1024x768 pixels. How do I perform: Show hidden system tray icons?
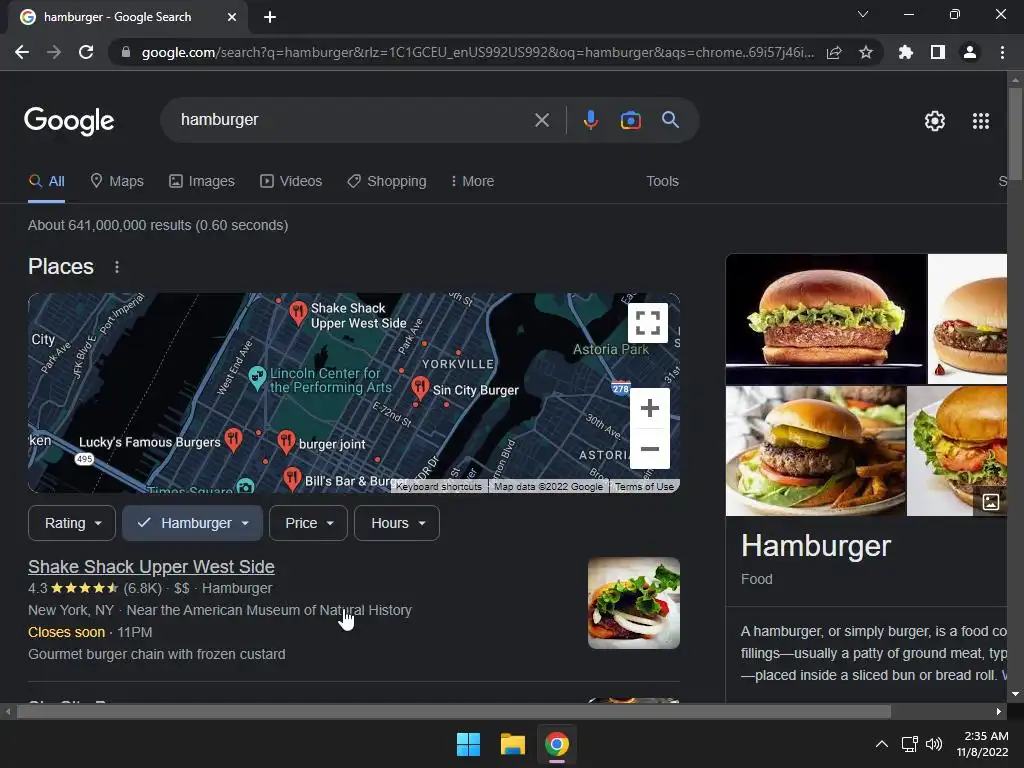click(x=882, y=744)
